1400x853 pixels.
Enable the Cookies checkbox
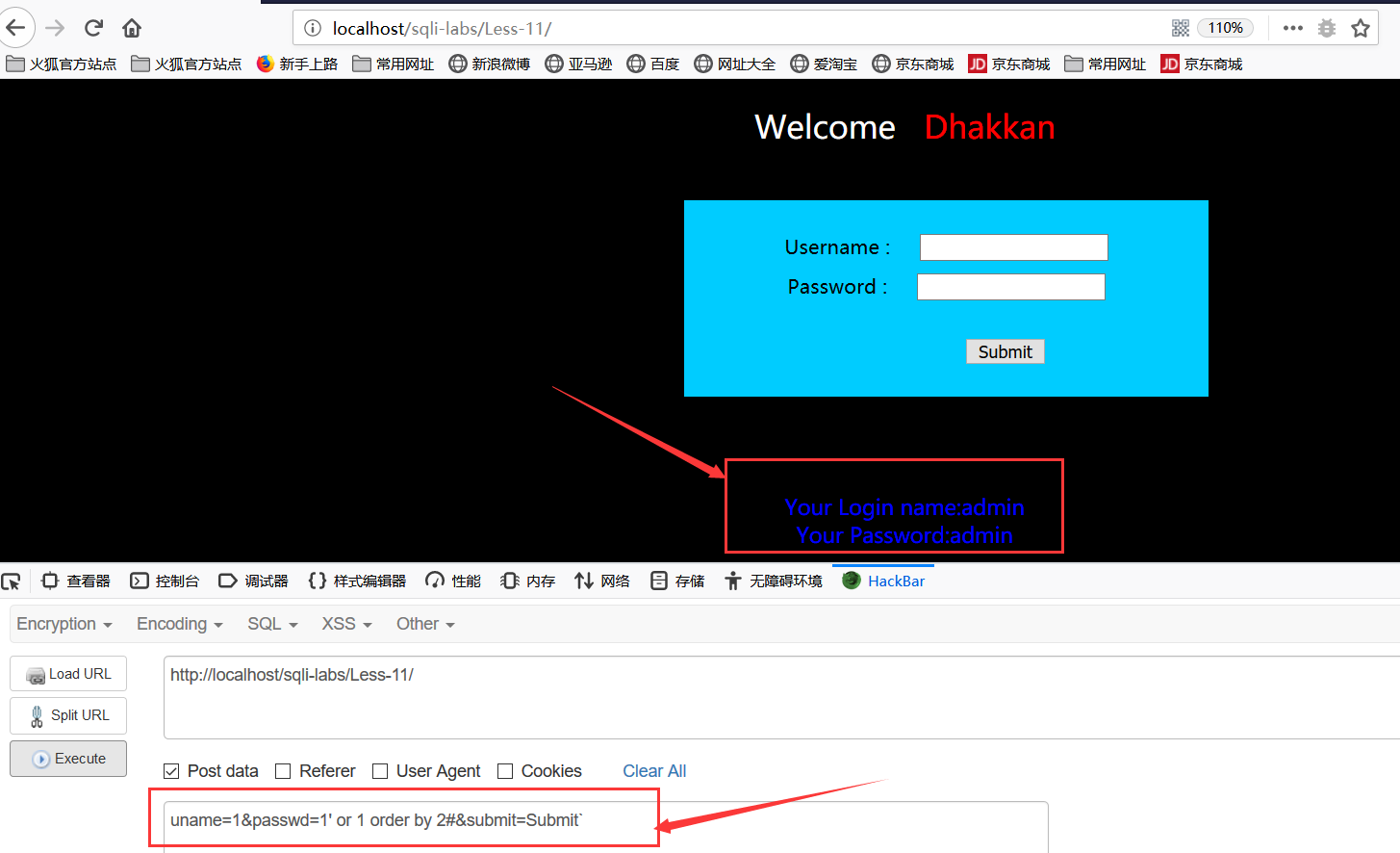(x=505, y=771)
